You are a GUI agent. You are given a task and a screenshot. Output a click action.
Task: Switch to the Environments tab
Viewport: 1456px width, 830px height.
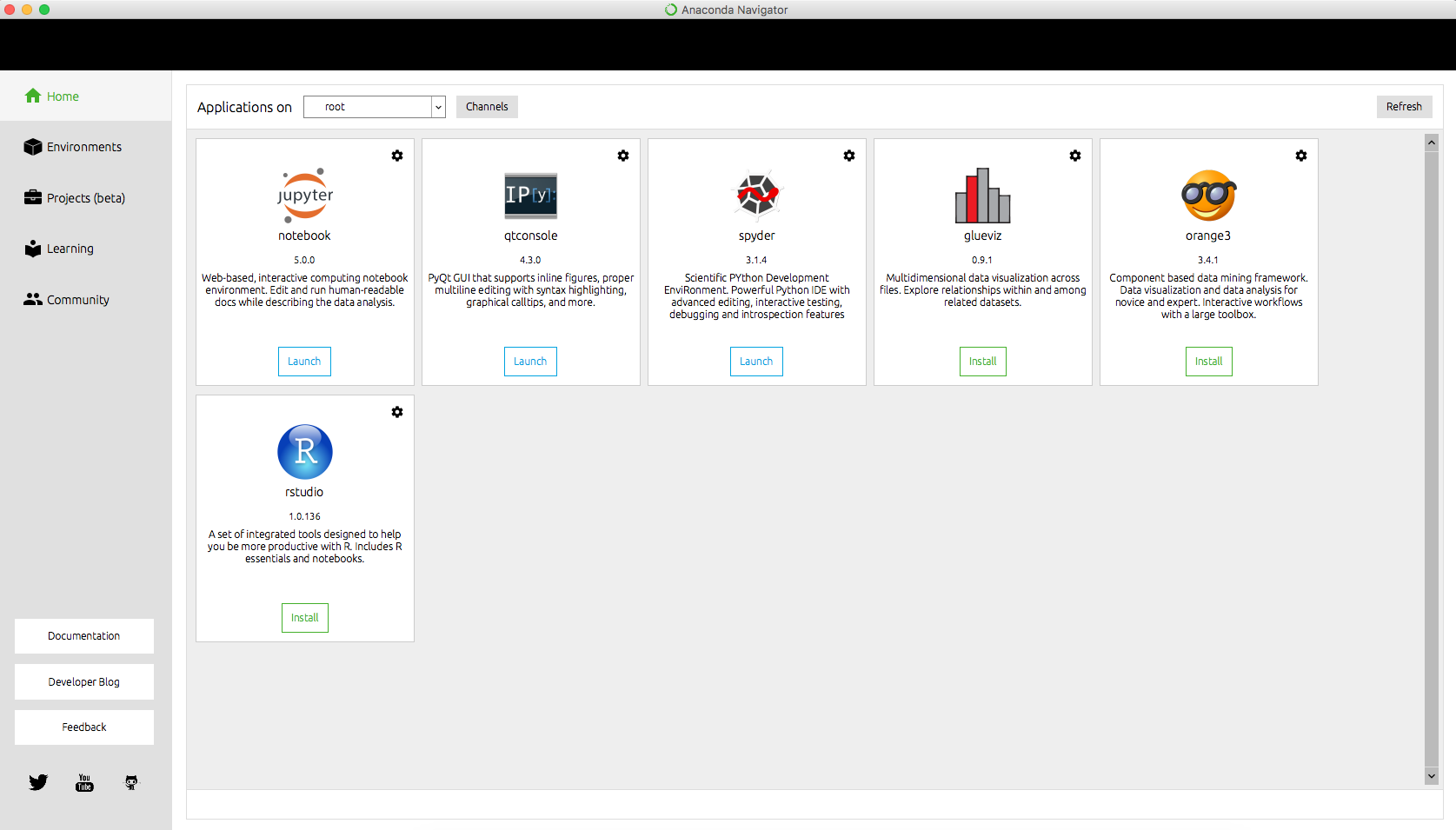tap(86, 147)
